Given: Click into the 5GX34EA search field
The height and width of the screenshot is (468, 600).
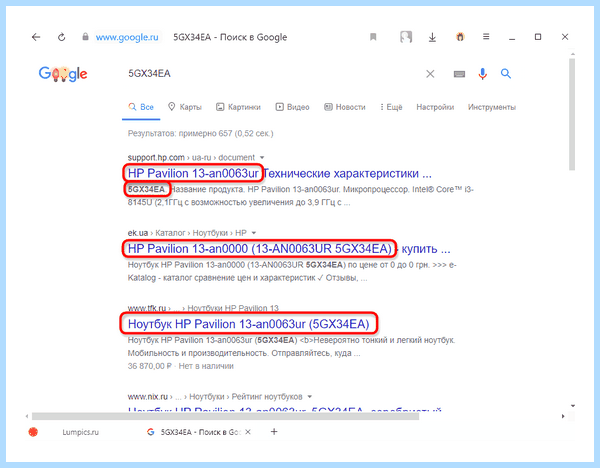Looking at the screenshot, I should point(268,73).
